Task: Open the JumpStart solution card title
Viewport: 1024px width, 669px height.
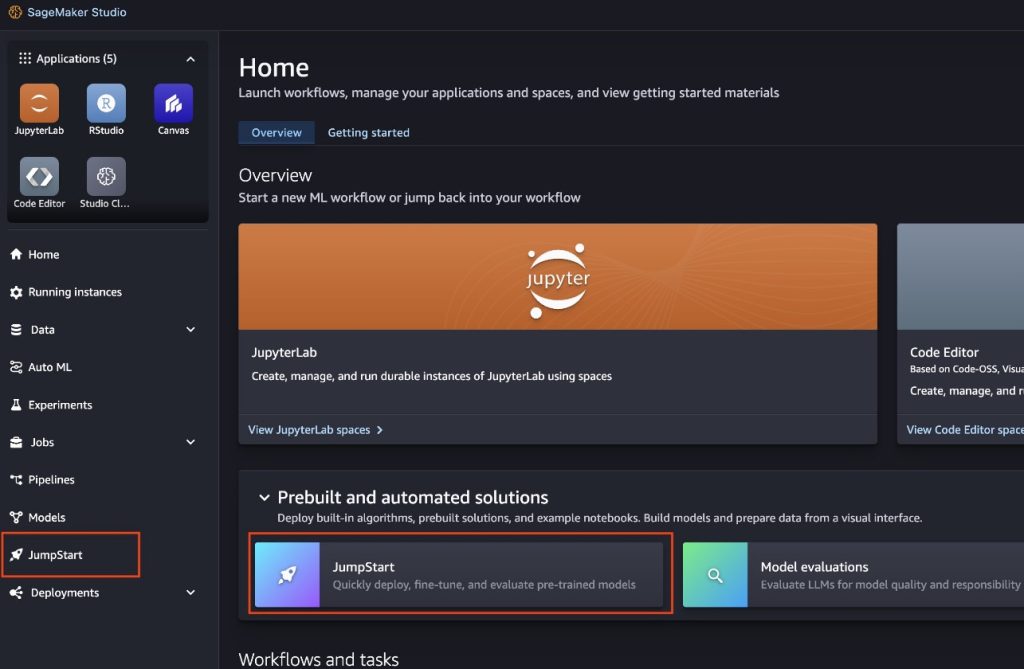Action: [363, 567]
